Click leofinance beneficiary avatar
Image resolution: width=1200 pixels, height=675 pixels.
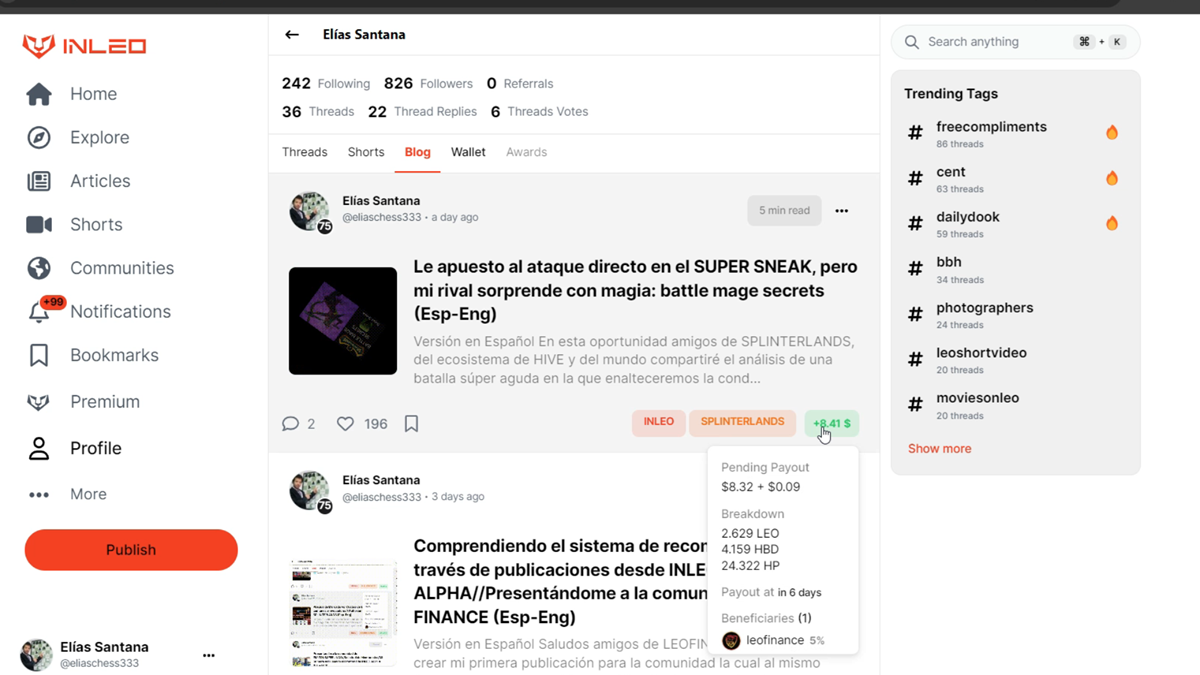pos(731,640)
